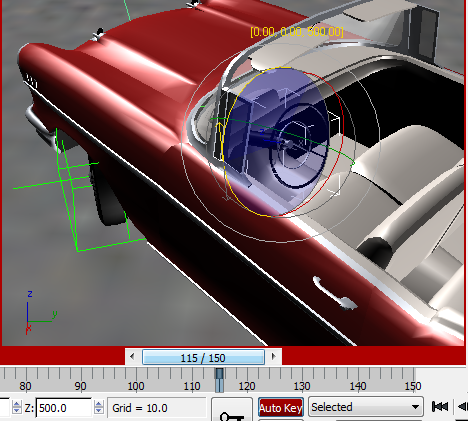The image size is (468, 421).
Task: Click the time slider's next frame arrow
Action: 274,357
